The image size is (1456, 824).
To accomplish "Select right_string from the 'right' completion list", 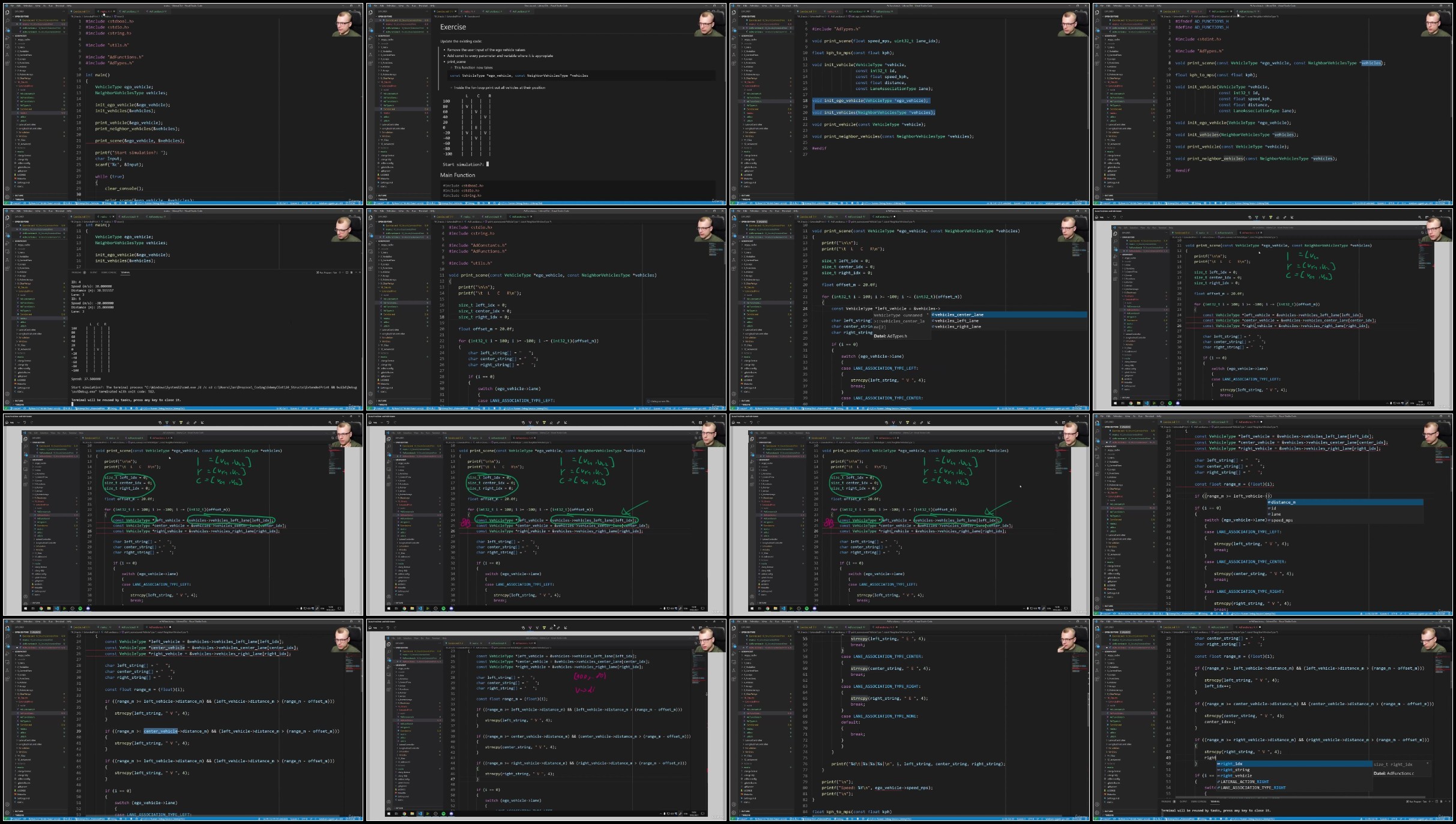I will click(1294, 770).
